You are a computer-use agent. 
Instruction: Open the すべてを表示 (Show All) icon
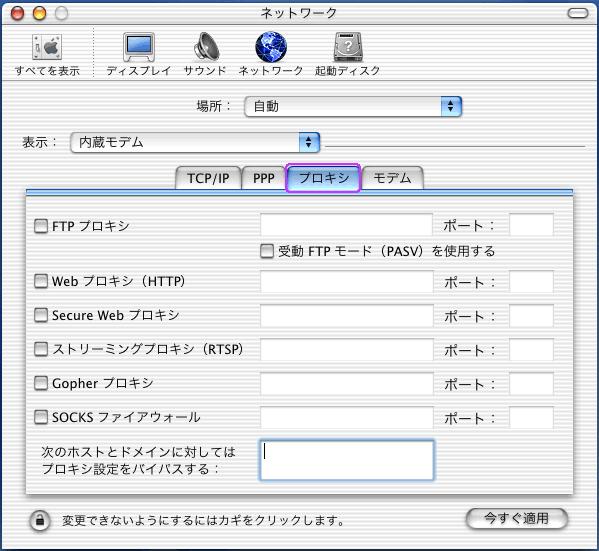(x=47, y=48)
